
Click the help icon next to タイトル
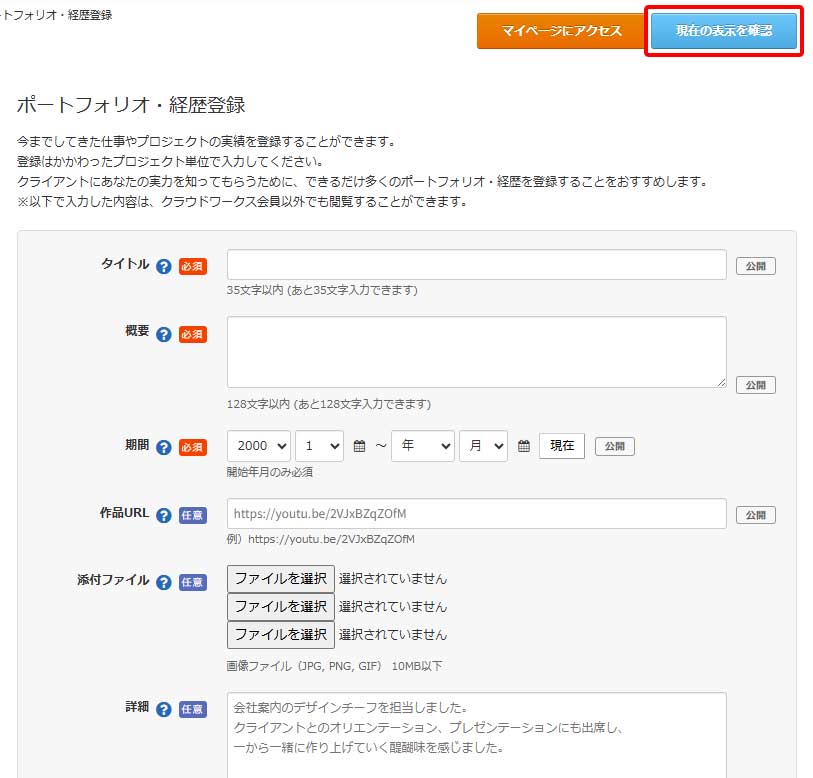coord(164,266)
